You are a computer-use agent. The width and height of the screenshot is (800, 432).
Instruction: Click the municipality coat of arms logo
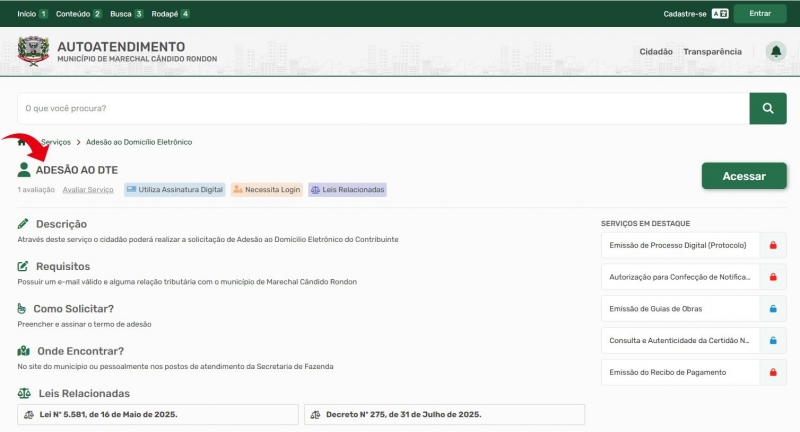(x=34, y=52)
